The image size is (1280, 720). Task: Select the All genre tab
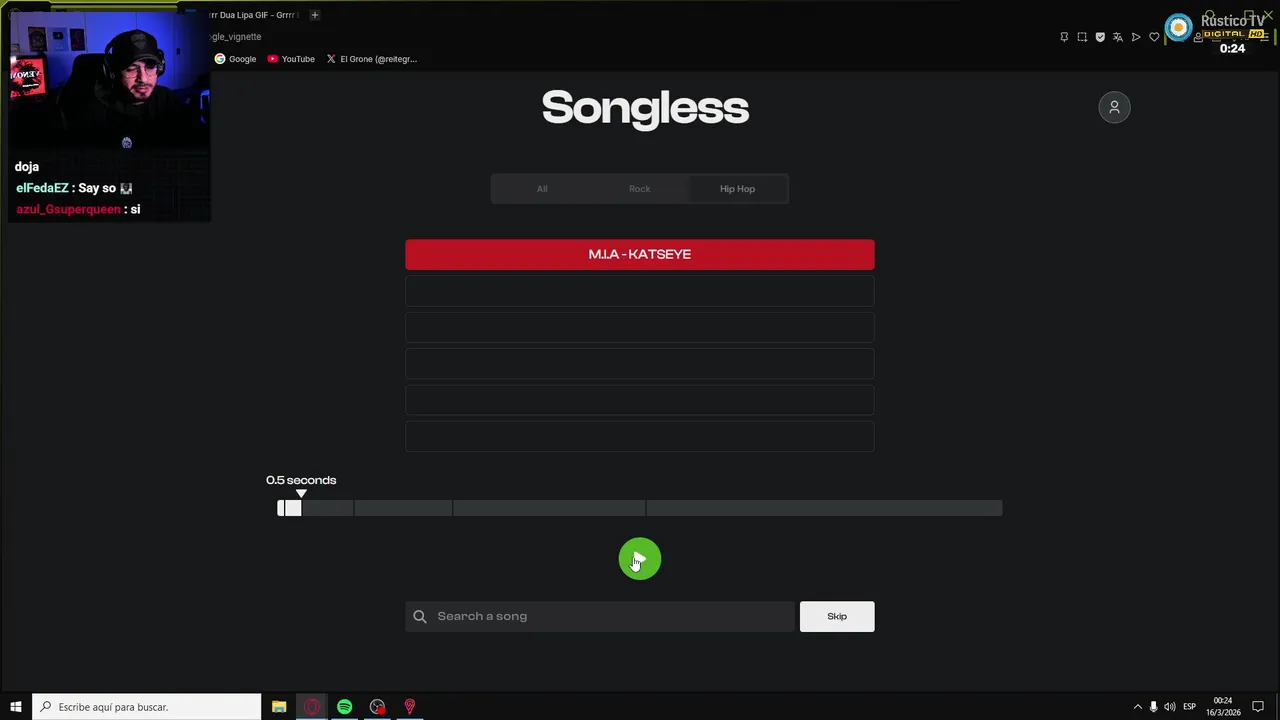542,189
